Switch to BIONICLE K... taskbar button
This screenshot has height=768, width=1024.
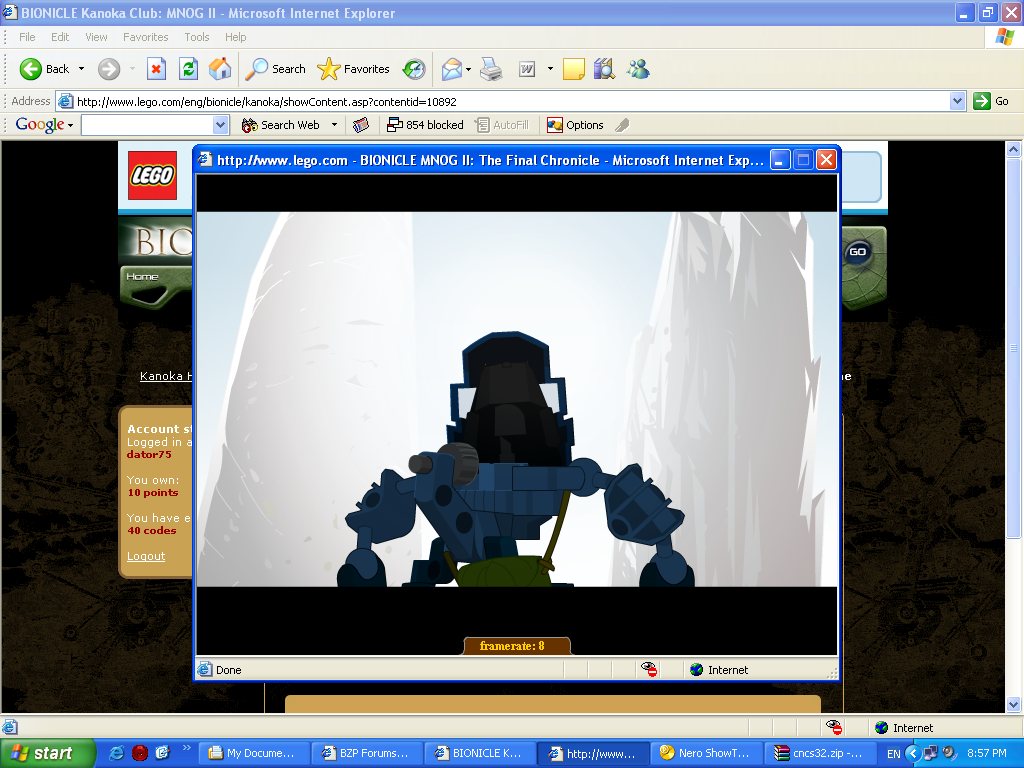point(479,753)
